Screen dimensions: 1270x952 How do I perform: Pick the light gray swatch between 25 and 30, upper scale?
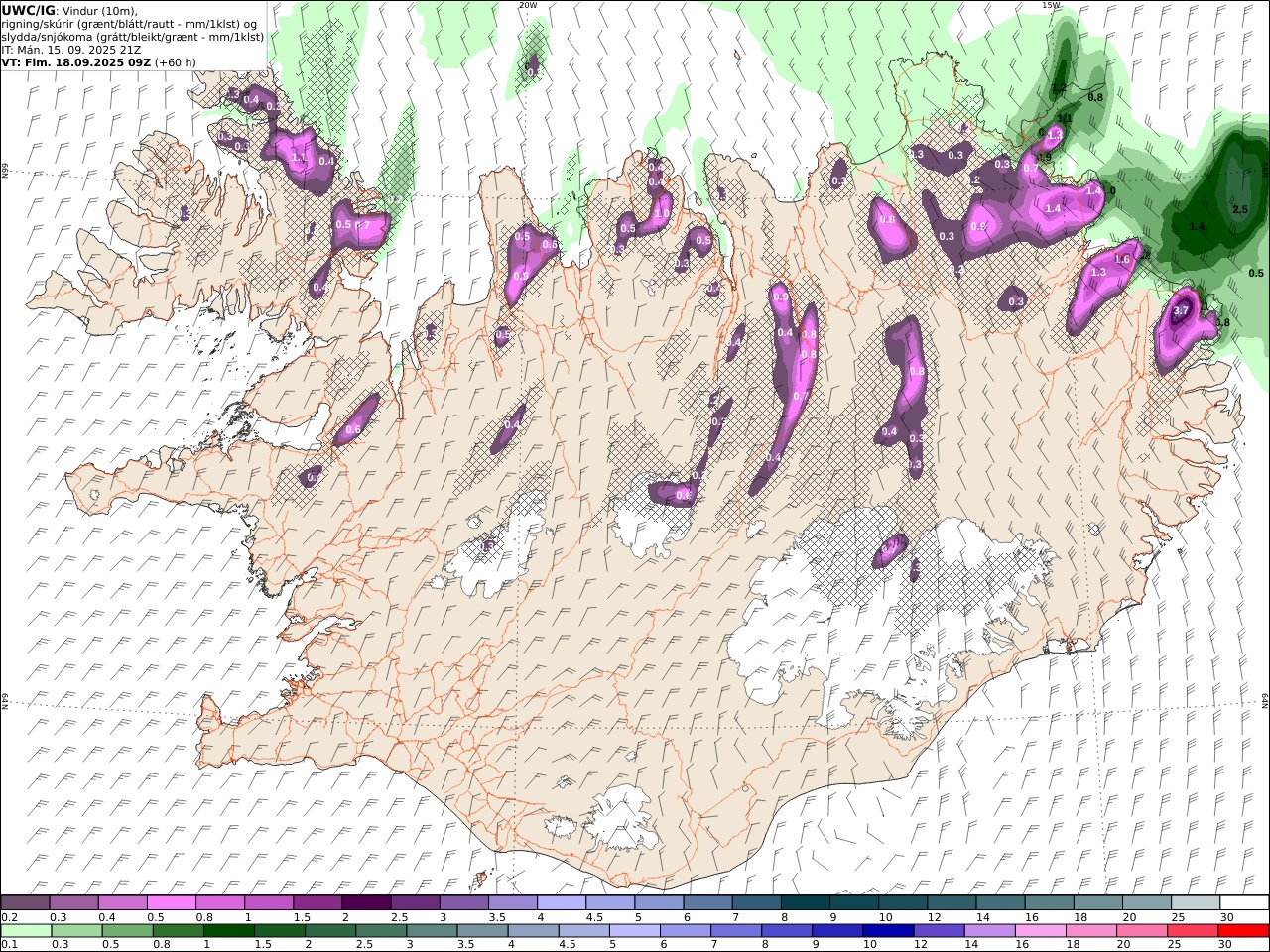point(1196,903)
